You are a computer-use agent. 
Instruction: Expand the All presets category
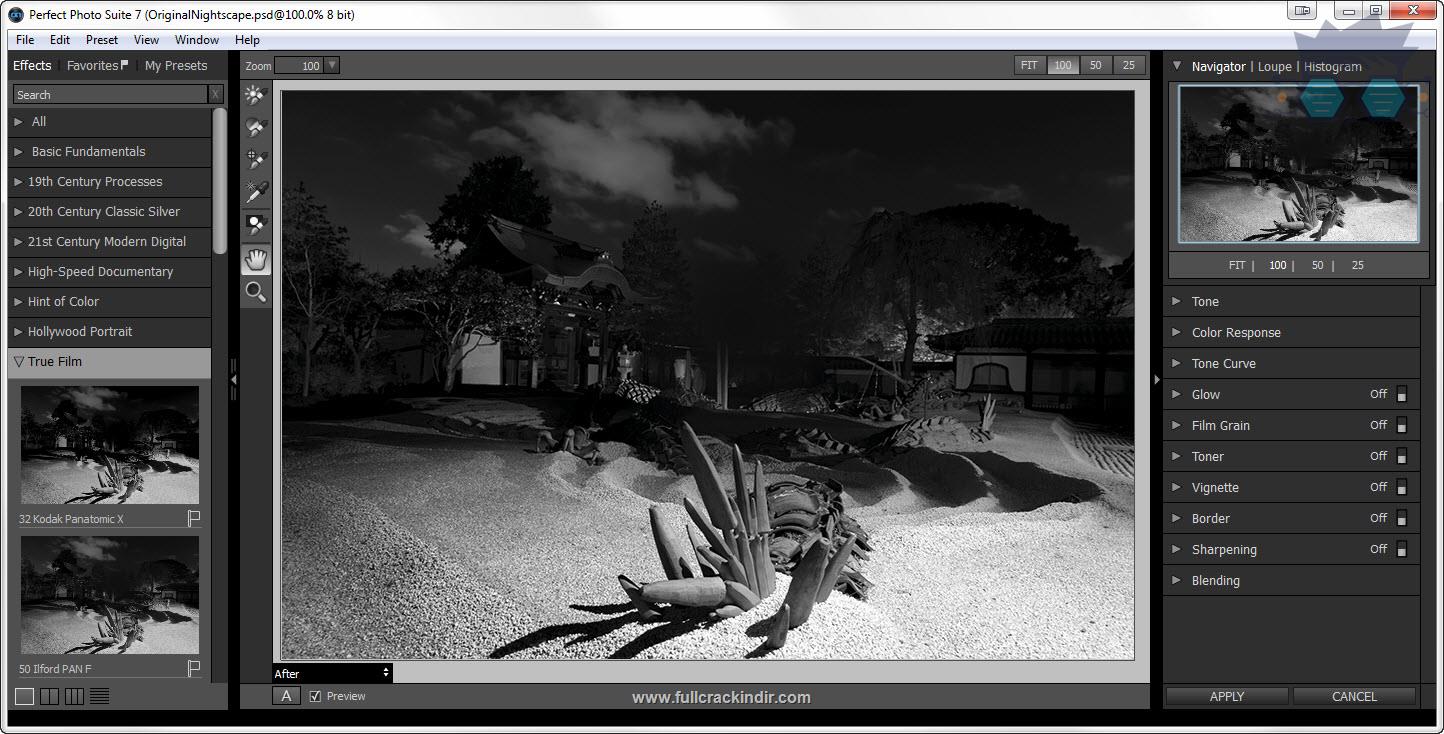pos(109,122)
